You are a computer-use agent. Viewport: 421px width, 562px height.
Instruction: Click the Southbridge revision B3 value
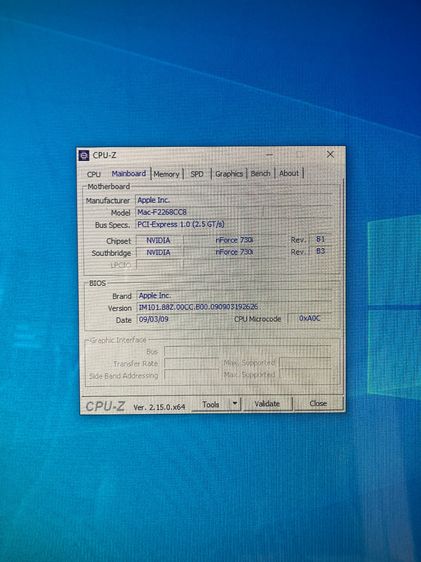pos(320,251)
